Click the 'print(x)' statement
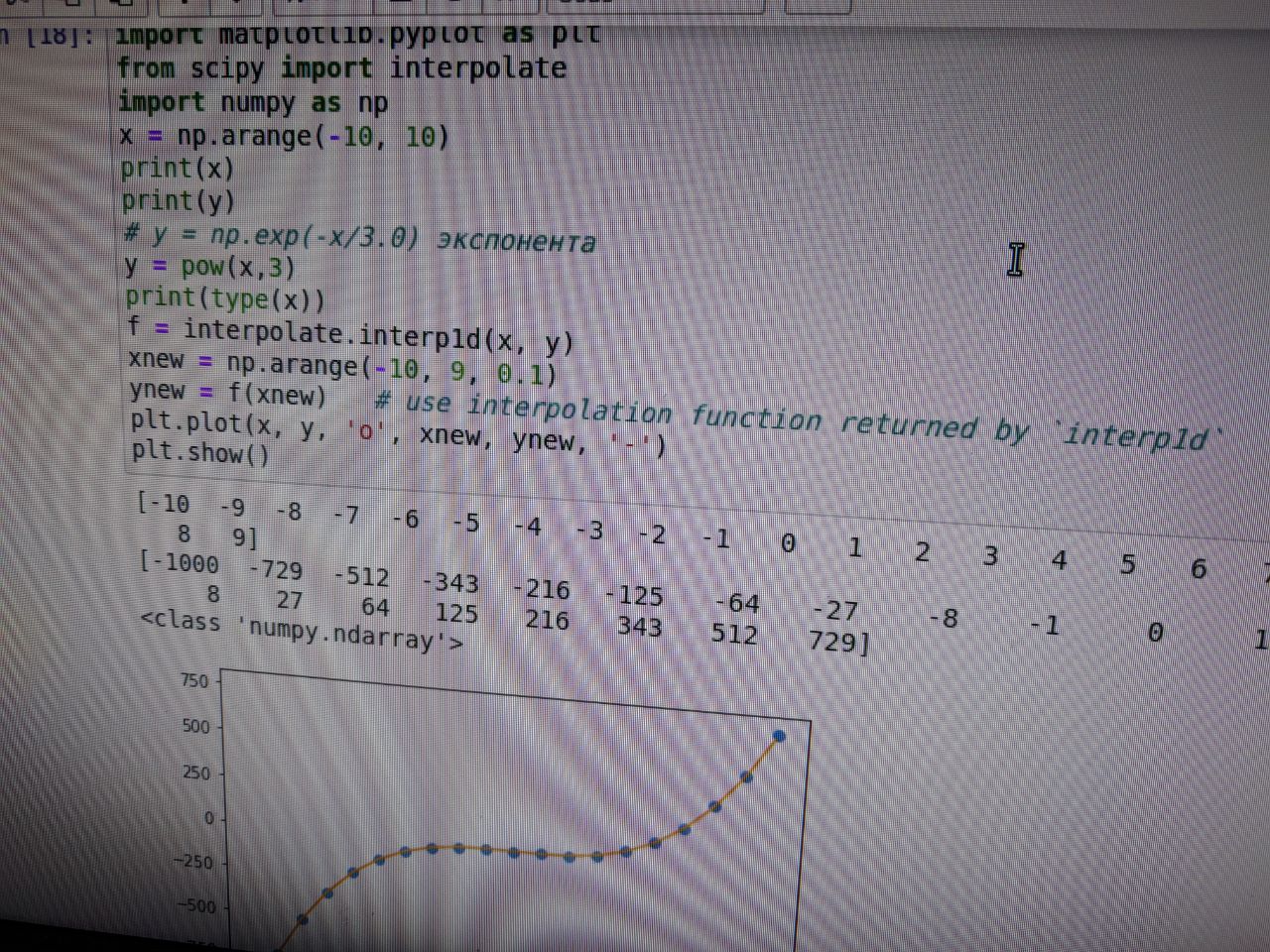The height and width of the screenshot is (952, 1270). tap(178, 169)
